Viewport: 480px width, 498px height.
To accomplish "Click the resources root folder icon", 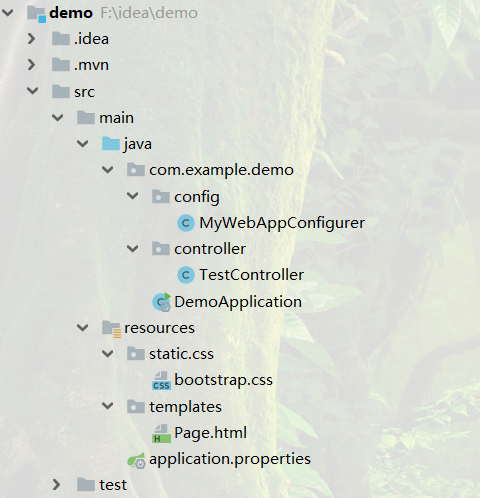I will pyautogui.click(x=111, y=329).
